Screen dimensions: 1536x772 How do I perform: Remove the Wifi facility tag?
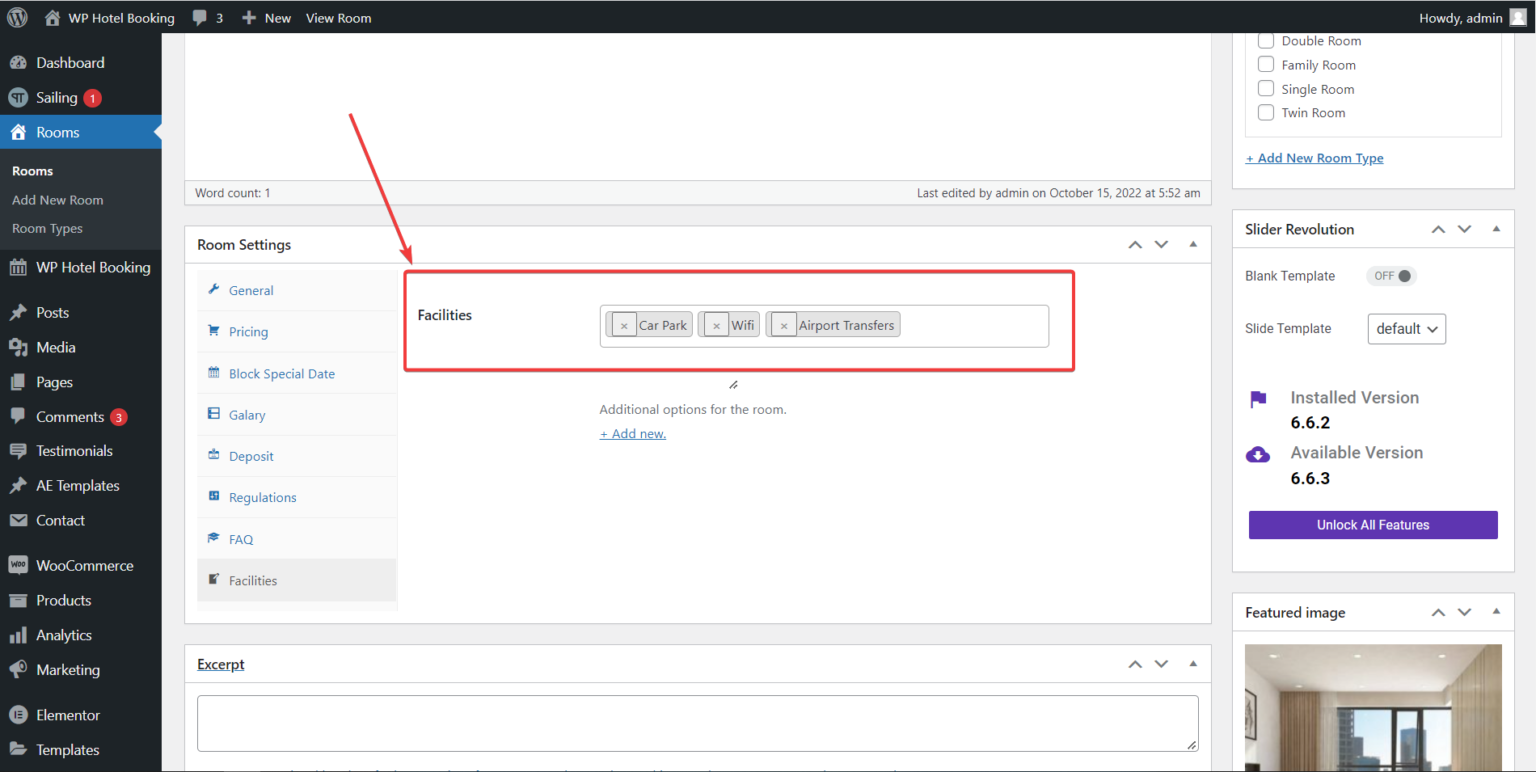point(716,325)
